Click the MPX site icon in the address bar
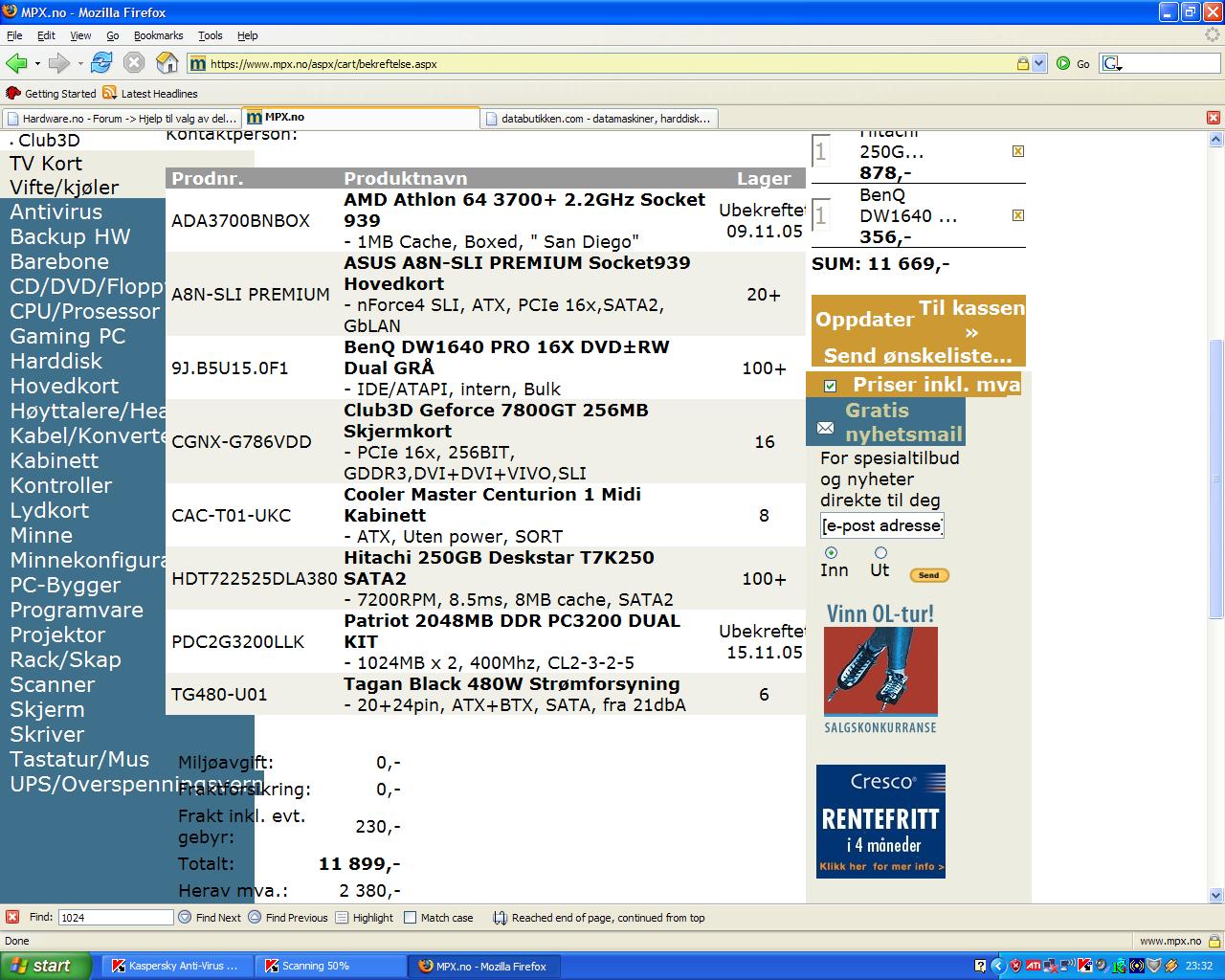 (198, 64)
